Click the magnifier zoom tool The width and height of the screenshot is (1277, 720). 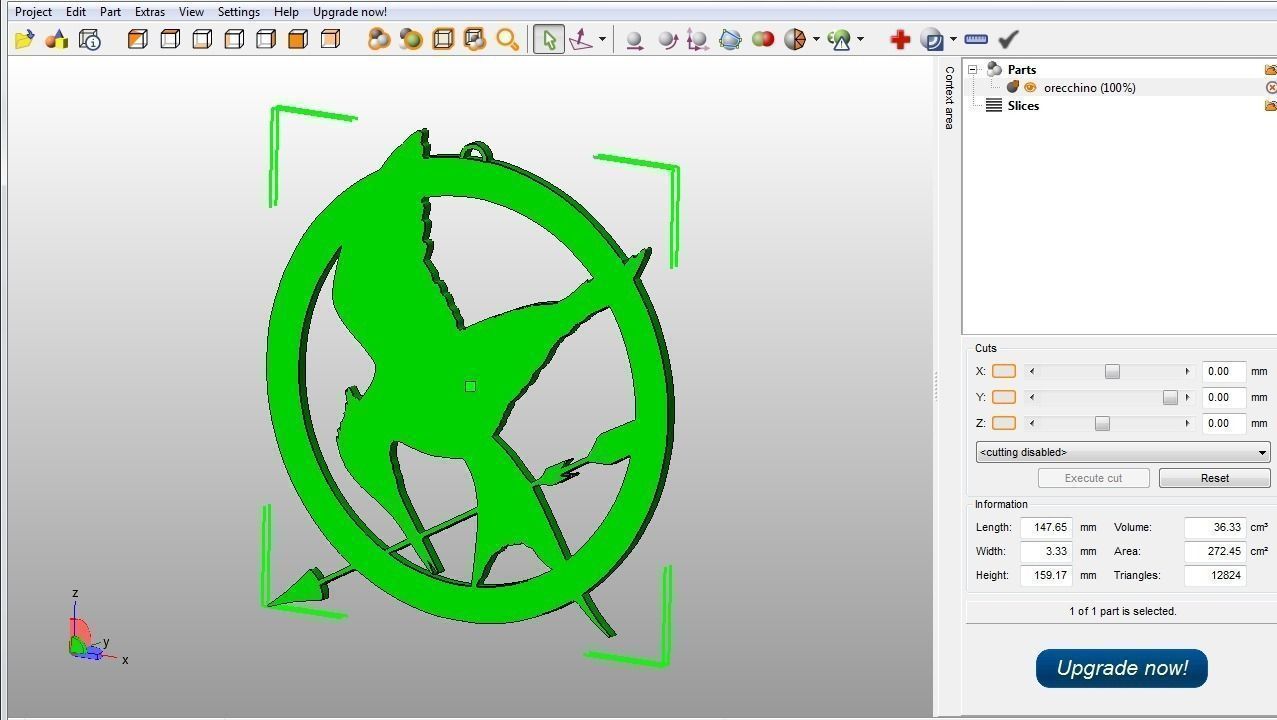508,39
